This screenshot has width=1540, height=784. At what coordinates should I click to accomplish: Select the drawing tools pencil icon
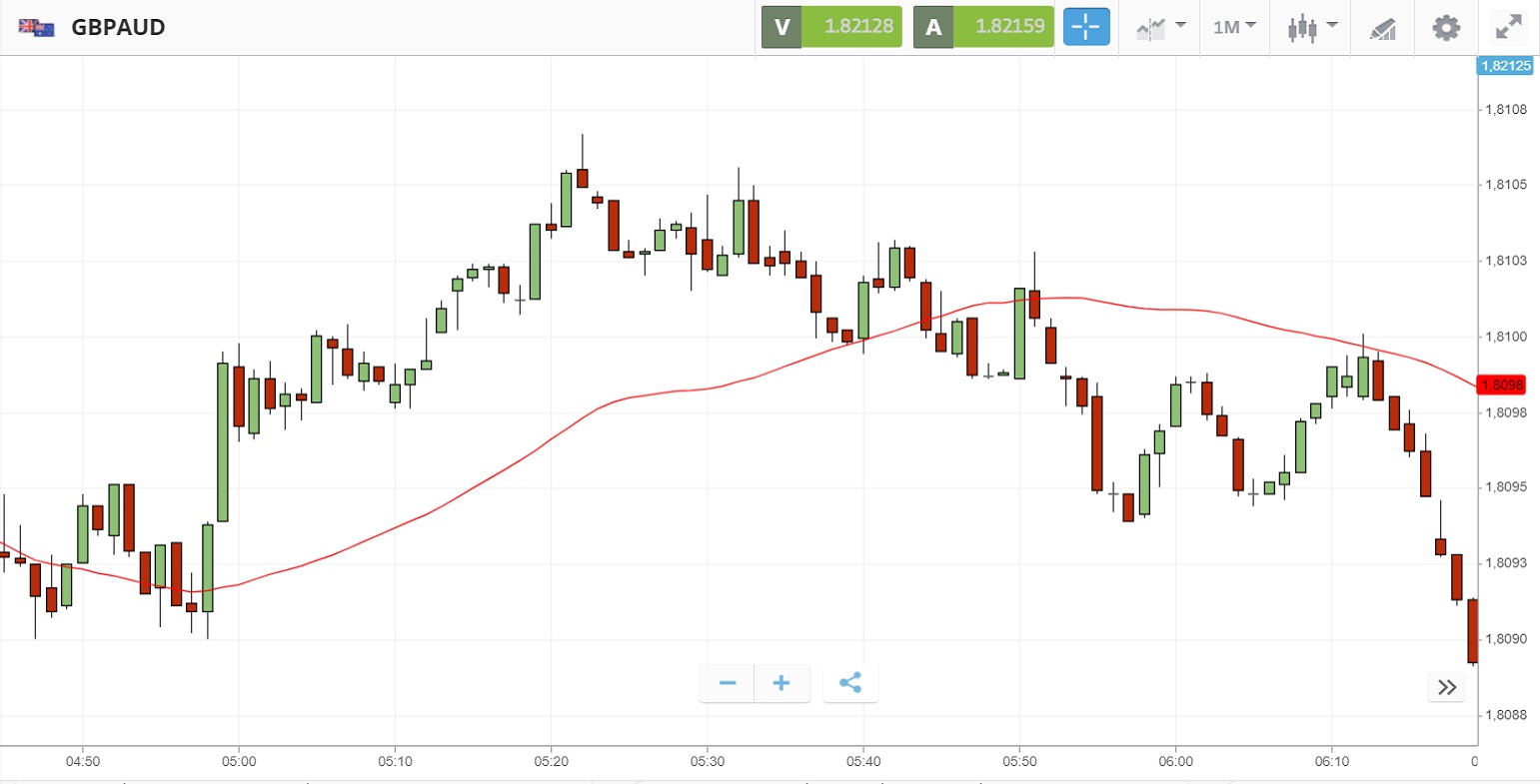[x=1383, y=28]
